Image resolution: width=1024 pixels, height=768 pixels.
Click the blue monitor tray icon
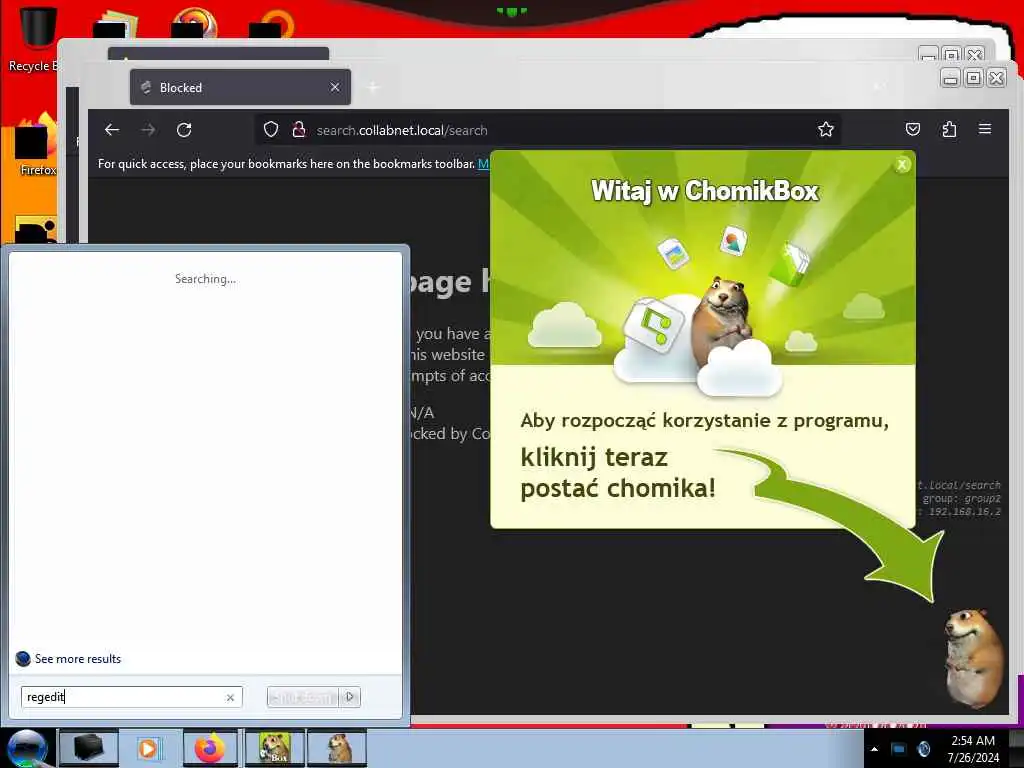899,749
